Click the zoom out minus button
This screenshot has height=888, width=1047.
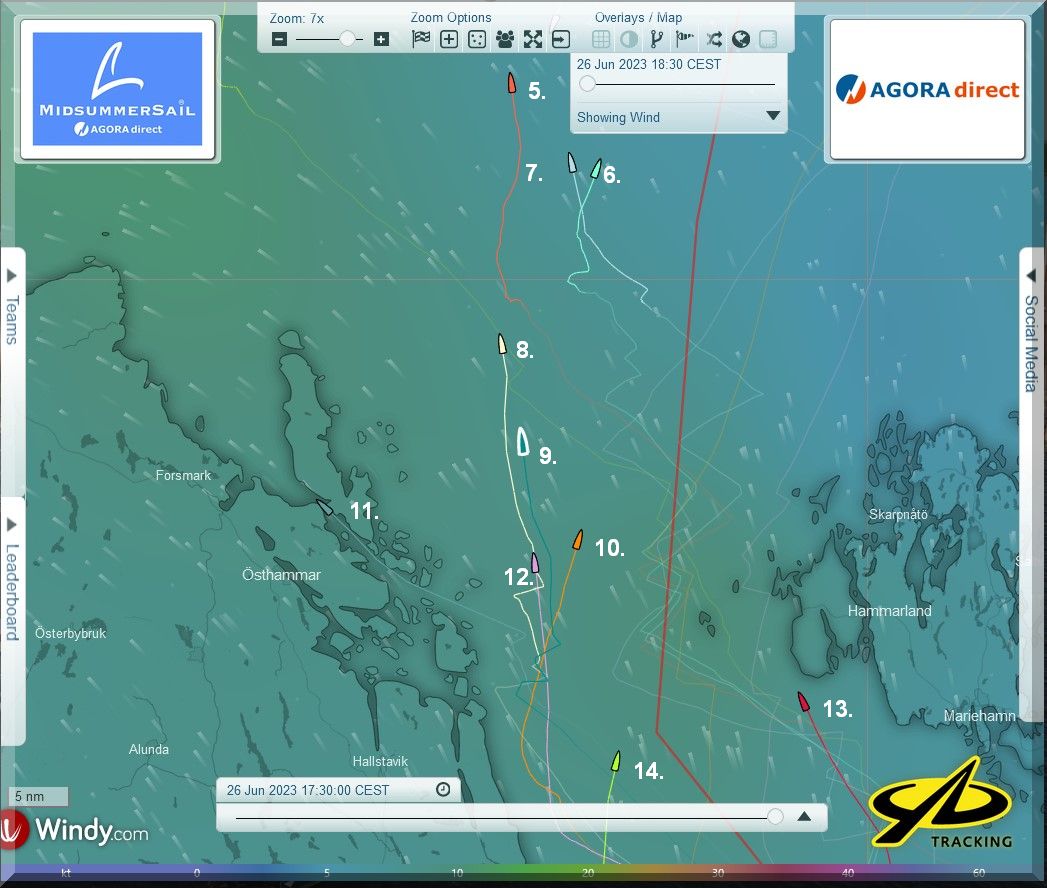coord(280,40)
